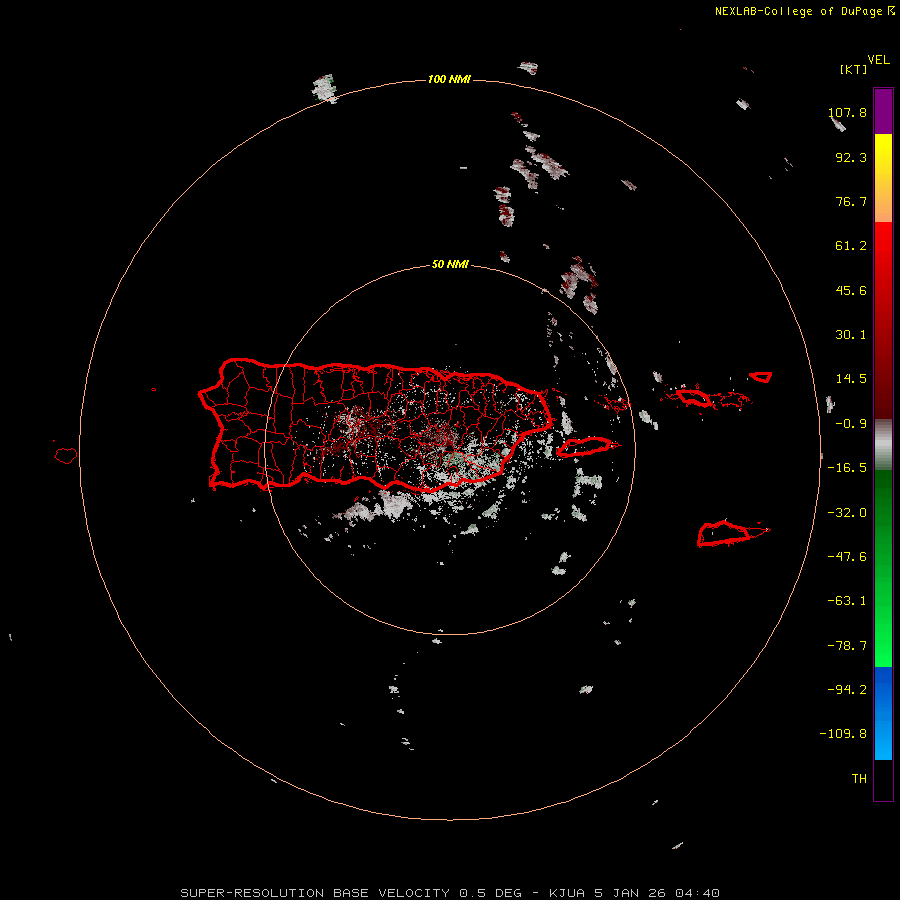This screenshot has height=900, width=900.
Task: Click the NEXLAB-College of DuPage credit text
Action: 804,11
